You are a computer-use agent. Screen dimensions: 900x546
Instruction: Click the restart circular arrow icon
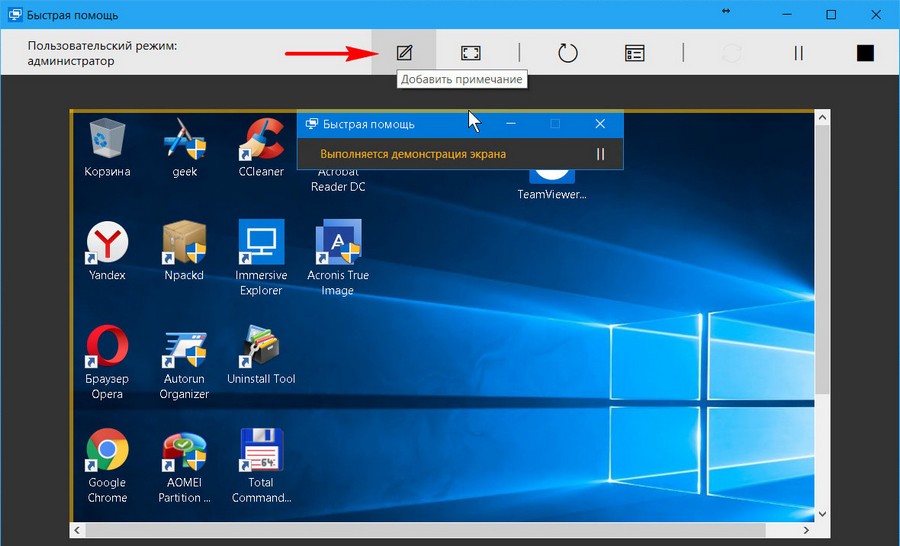568,53
